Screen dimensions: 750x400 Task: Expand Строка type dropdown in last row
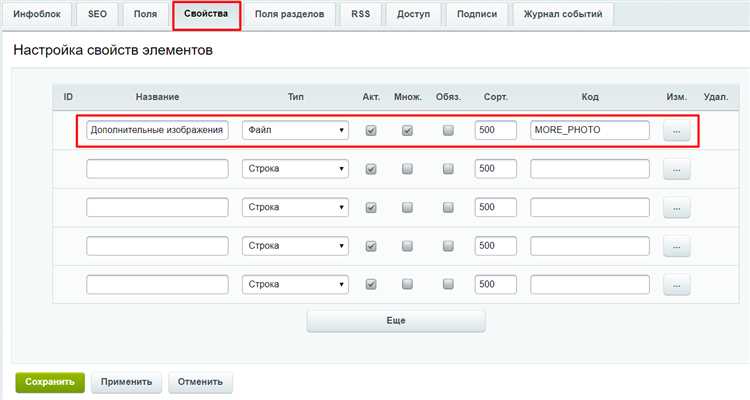[295, 284]
